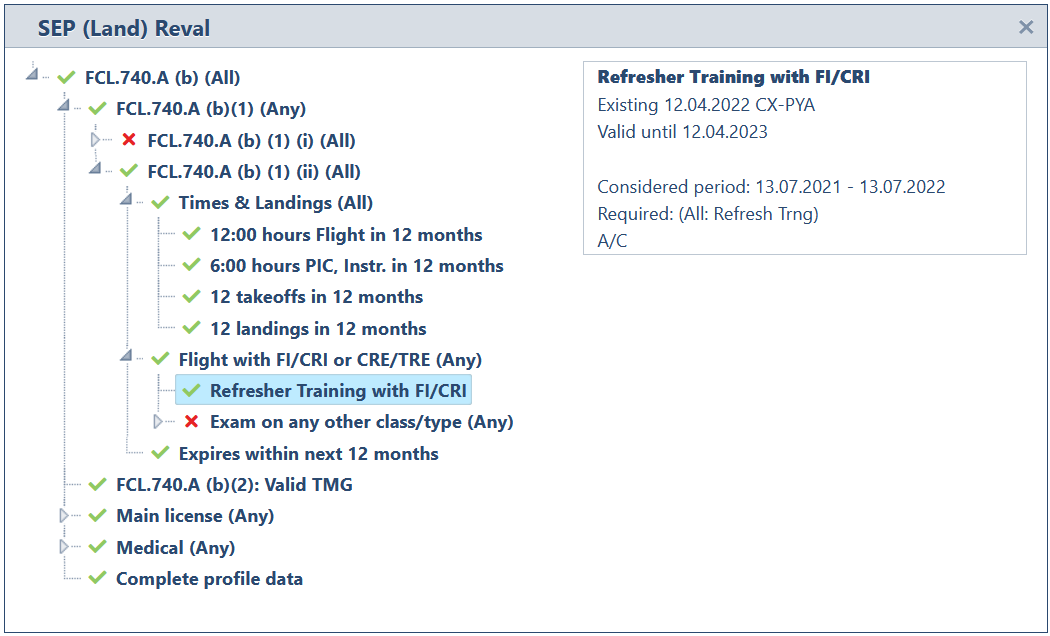This screenshot has height=636, width=1050.
Task: Expand the Main license (Any) branch
Action: point(65,516)
